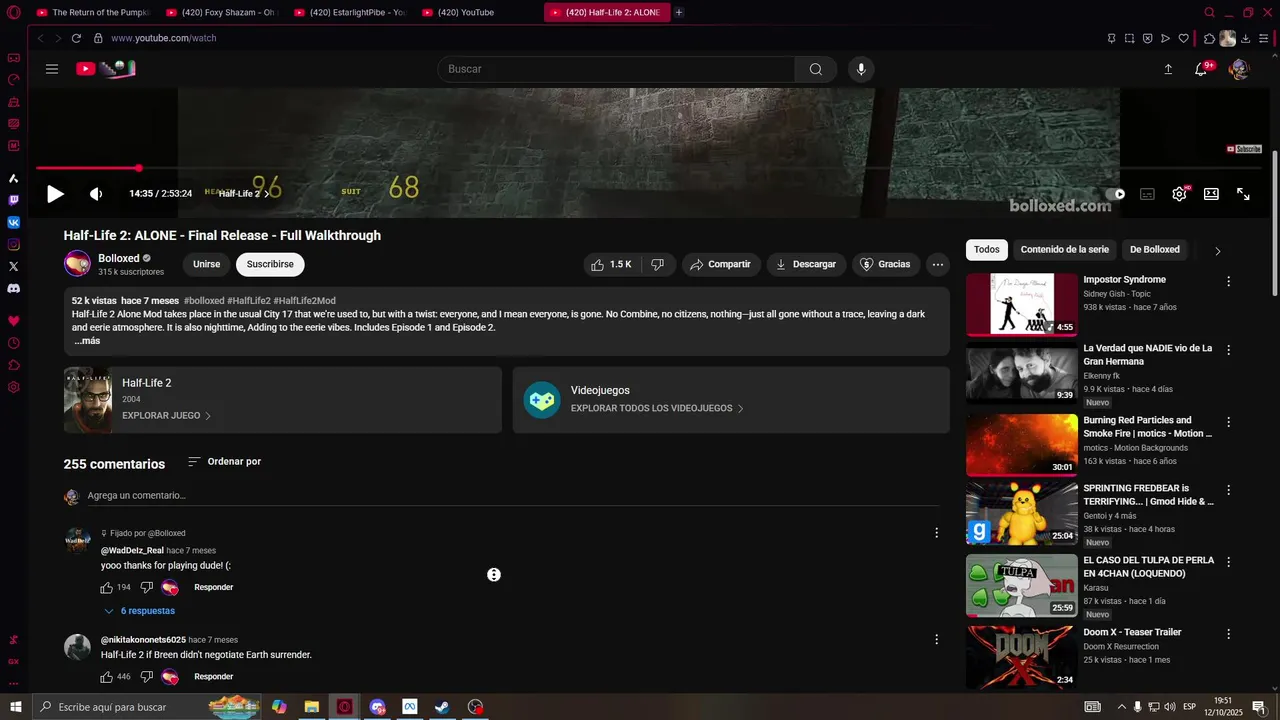
Task: Click the search magnifier button
Action: 816,69
